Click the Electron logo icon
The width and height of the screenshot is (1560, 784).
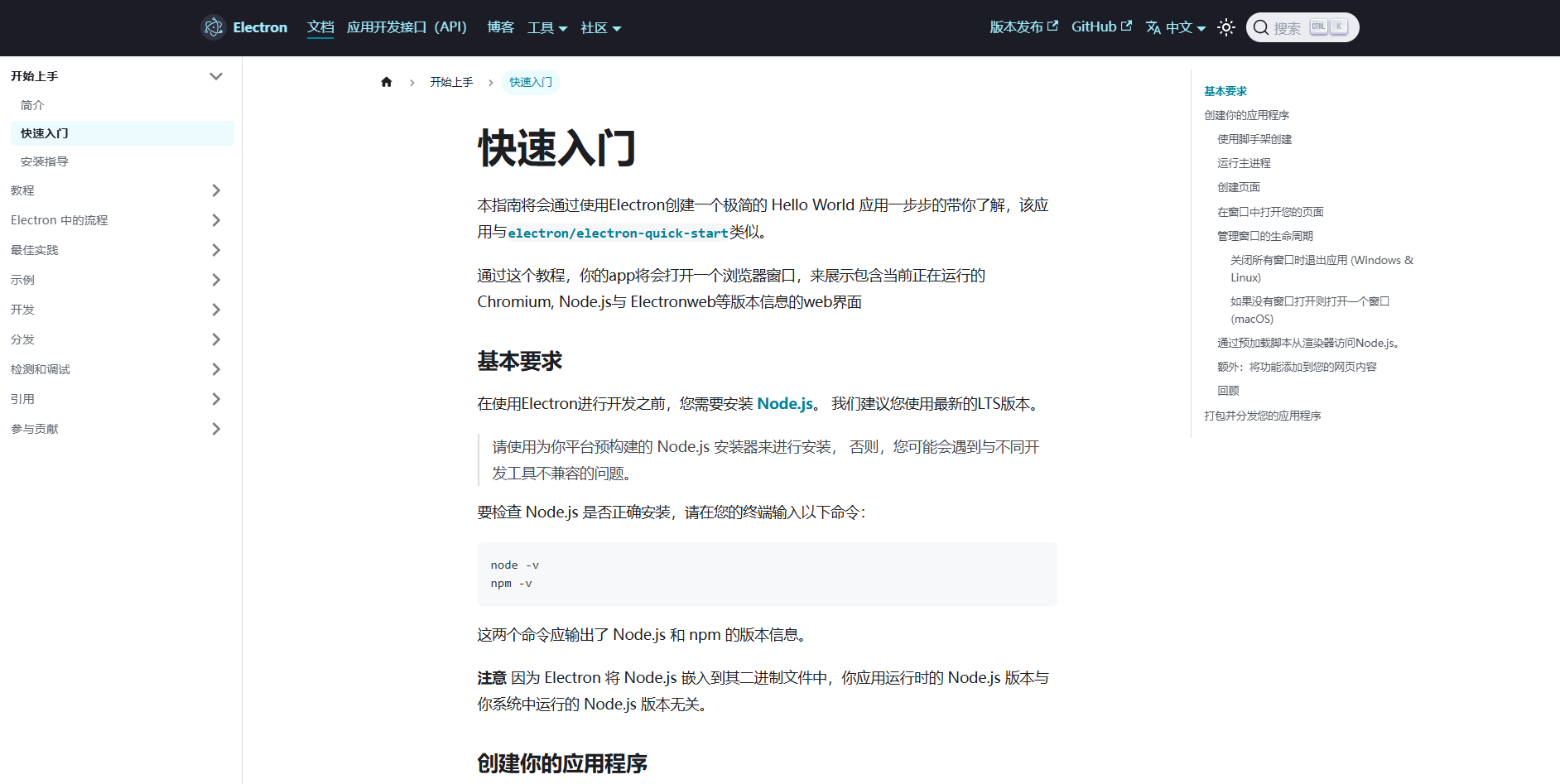pyautogui.click(x=214, y=27)
